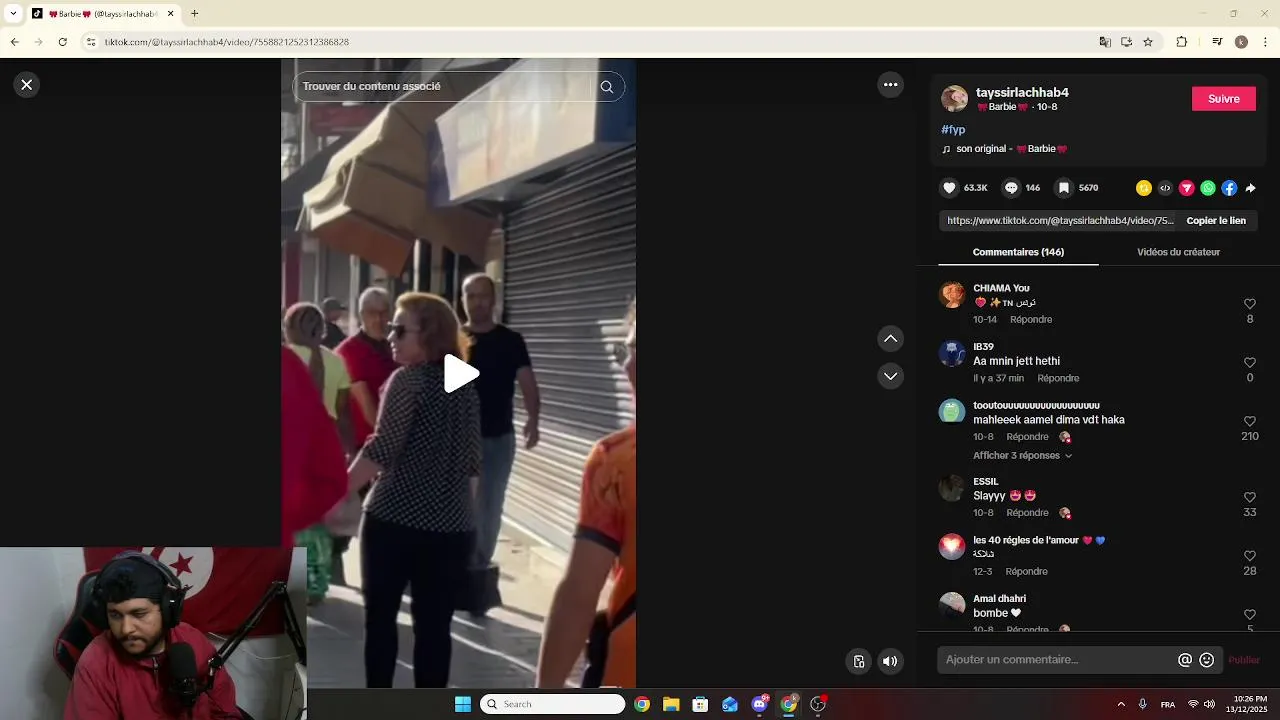Click the Windows taskbar Search box
Screen dimensions: 1280x720
tap(553, 704)
